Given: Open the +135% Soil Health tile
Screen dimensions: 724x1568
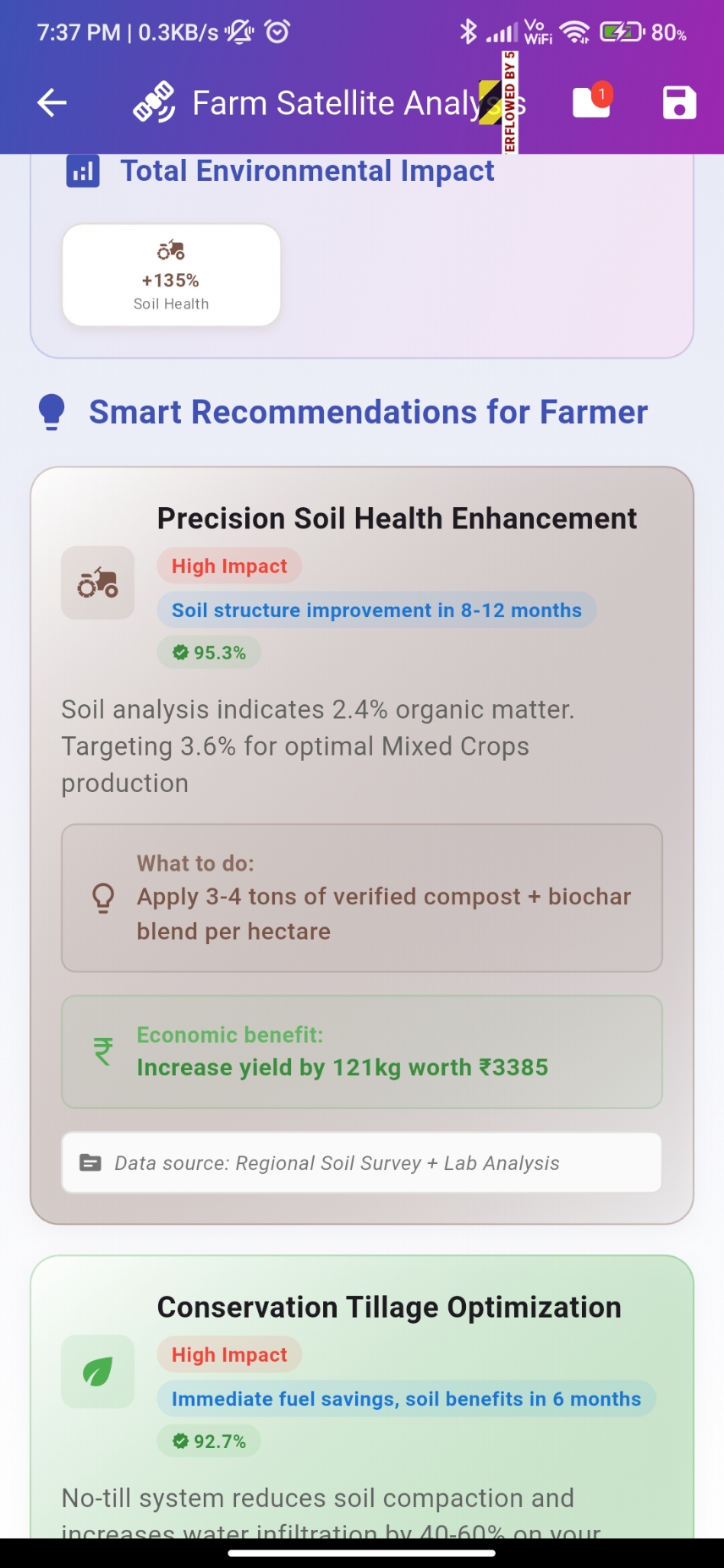Looking at the screenshot, I should [x=171, y=275].
